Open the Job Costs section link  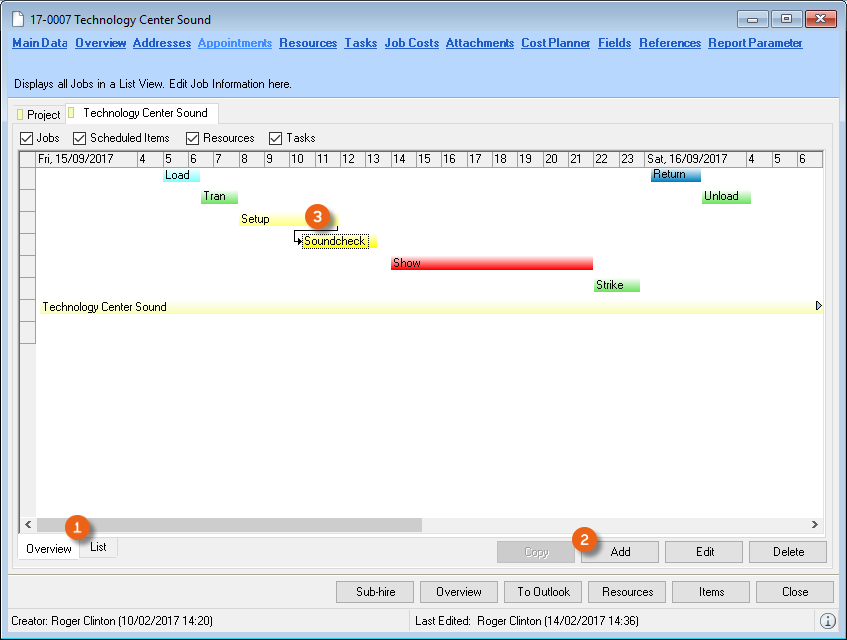click(411, 43)
